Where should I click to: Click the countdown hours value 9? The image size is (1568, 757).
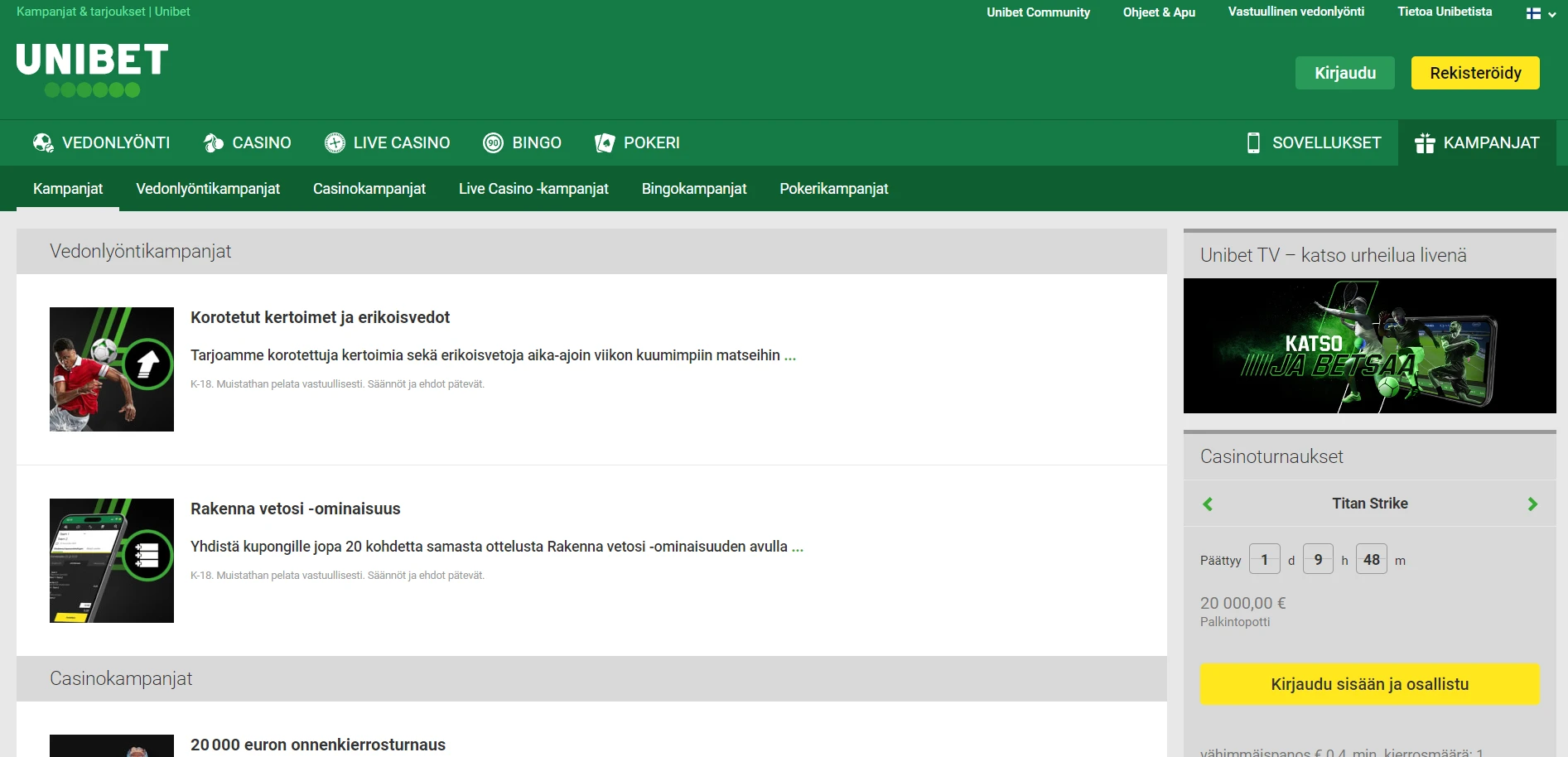[x=1319, y=559]
